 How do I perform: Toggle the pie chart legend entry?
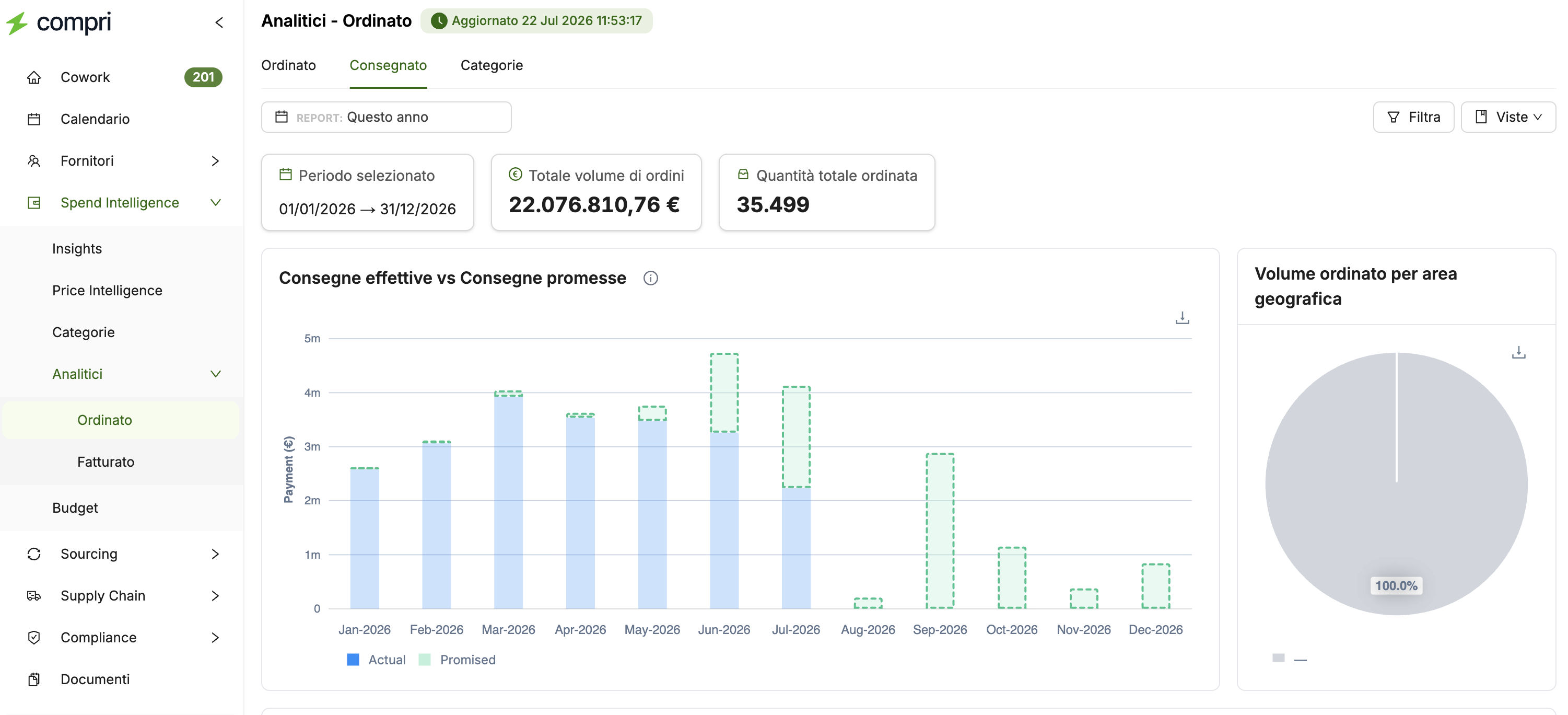(1289, 659)
